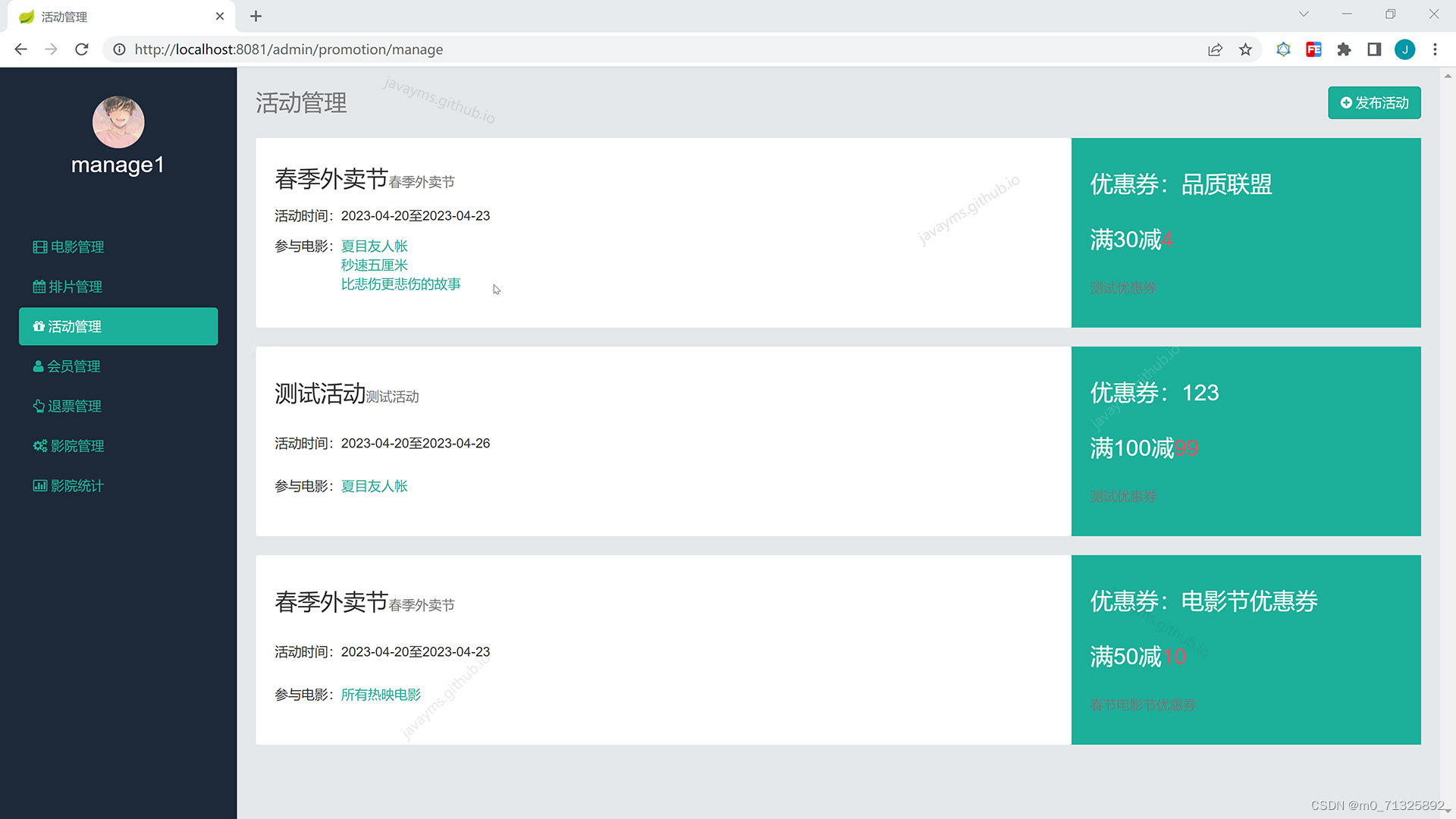1456x819 pixels.
Task: Expand the window control chevron dropdown
Action: pyautogui.click(x=1303, y=14)
